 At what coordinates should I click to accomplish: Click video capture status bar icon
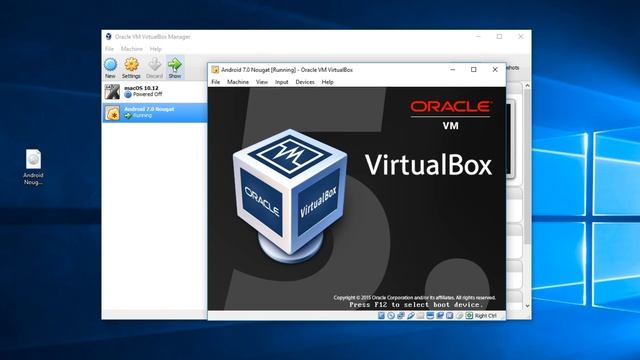click(x=440, y=316)
